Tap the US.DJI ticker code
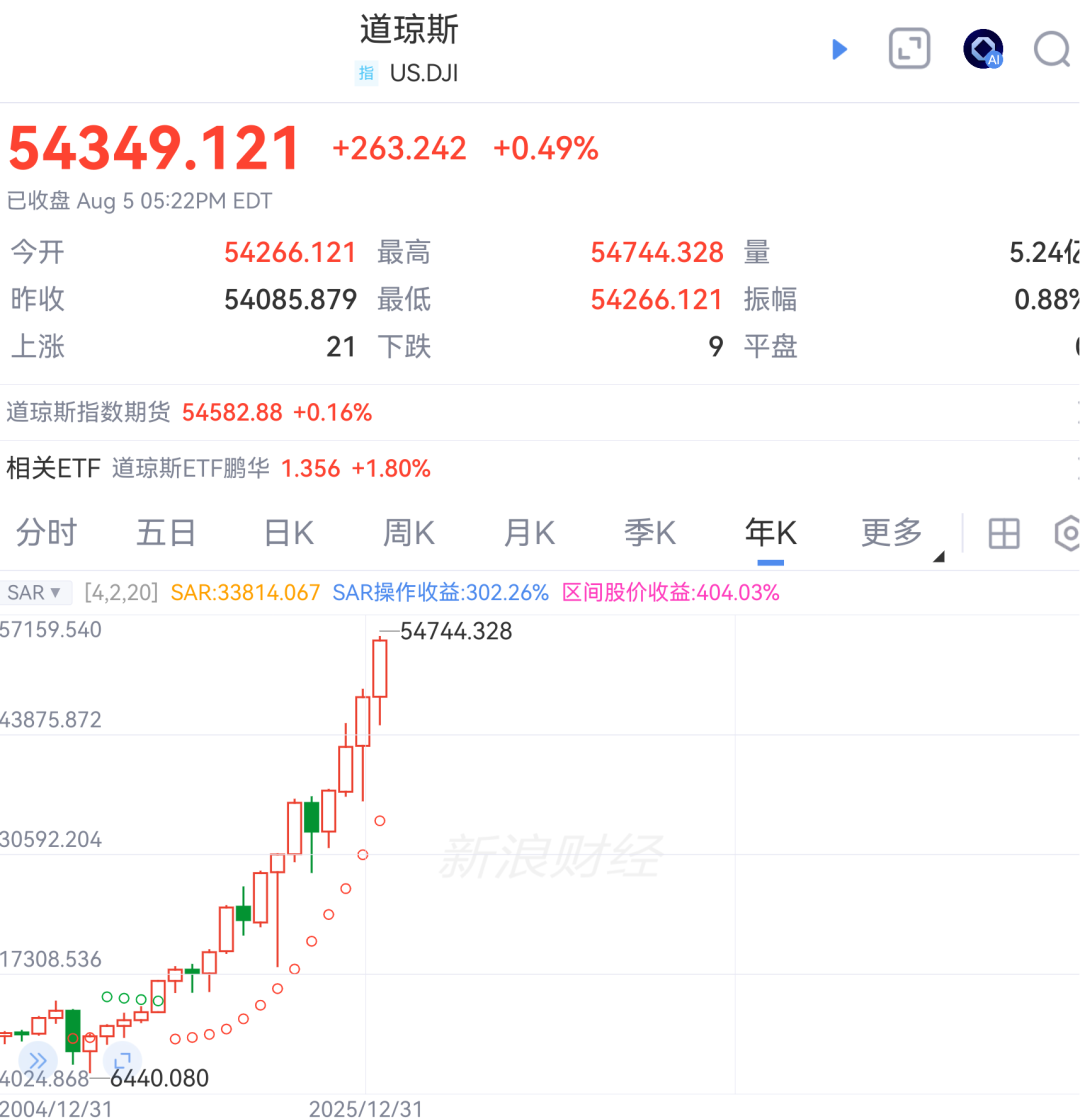1080x1119 pixels. point(424,73)
